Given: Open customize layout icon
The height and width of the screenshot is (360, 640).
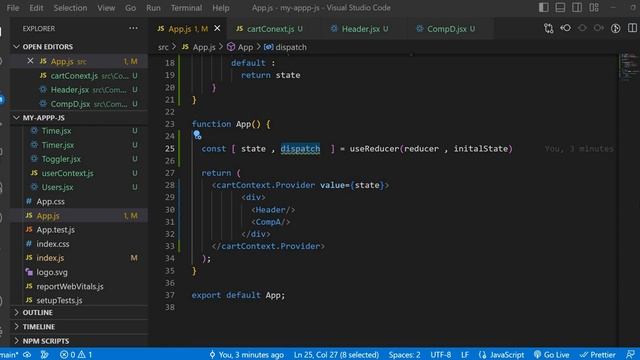Looking at the screenshot, I should [594, 7].
